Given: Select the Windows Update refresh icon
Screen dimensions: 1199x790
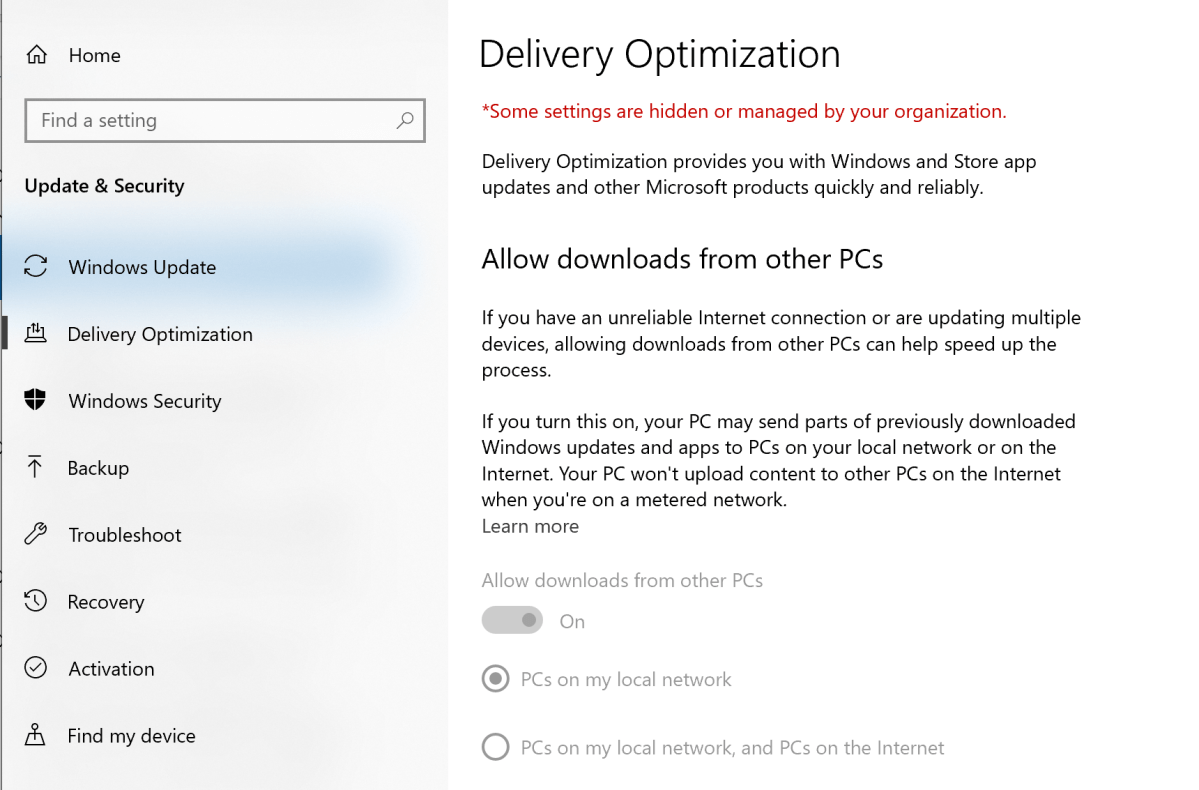Looking at the screenshot, I should click(37, 267).
